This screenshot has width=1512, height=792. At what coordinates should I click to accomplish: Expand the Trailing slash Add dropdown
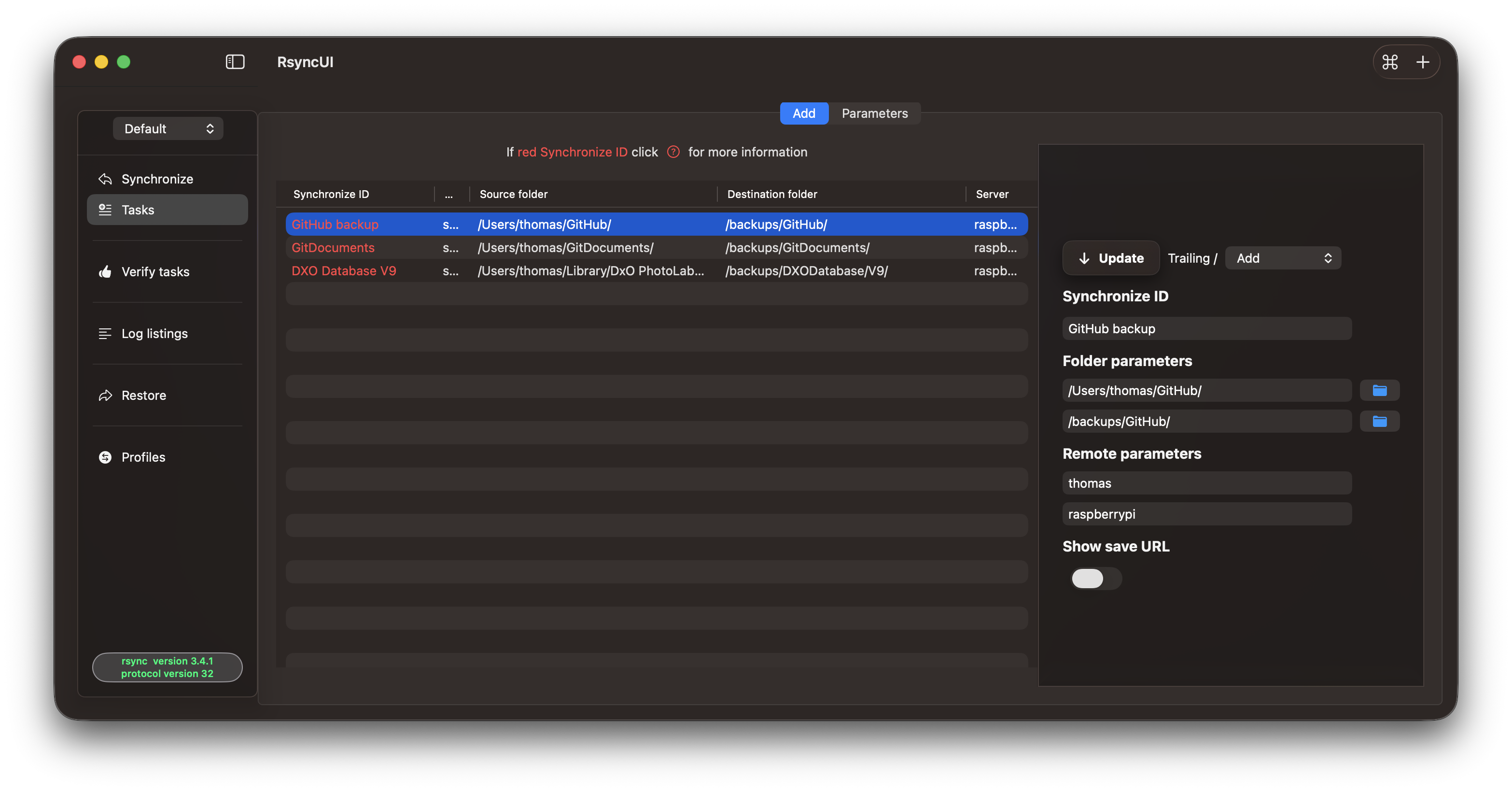tap(1283, 258)
